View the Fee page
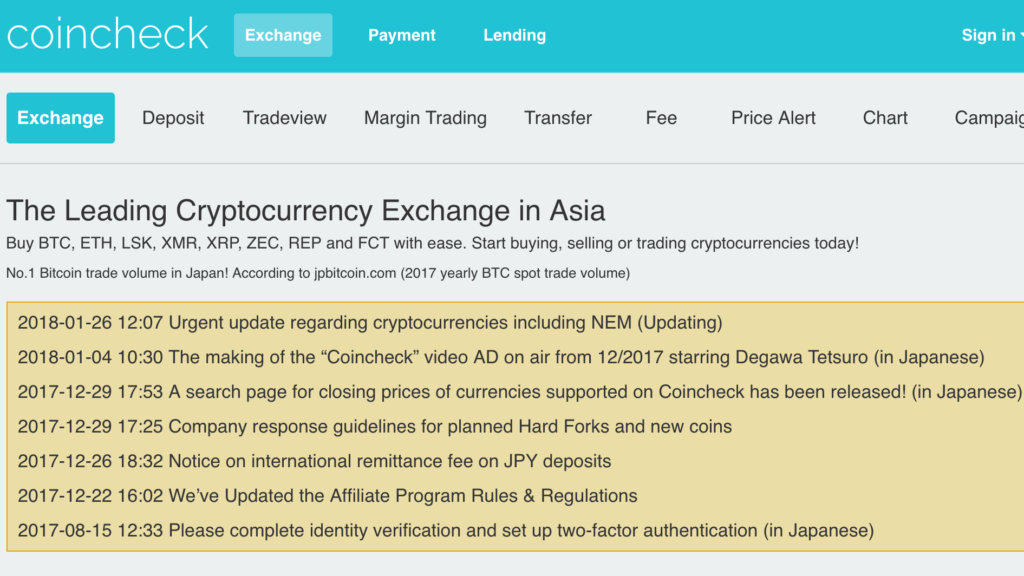Screen dimensions: 1024x576 pos(661,118)
